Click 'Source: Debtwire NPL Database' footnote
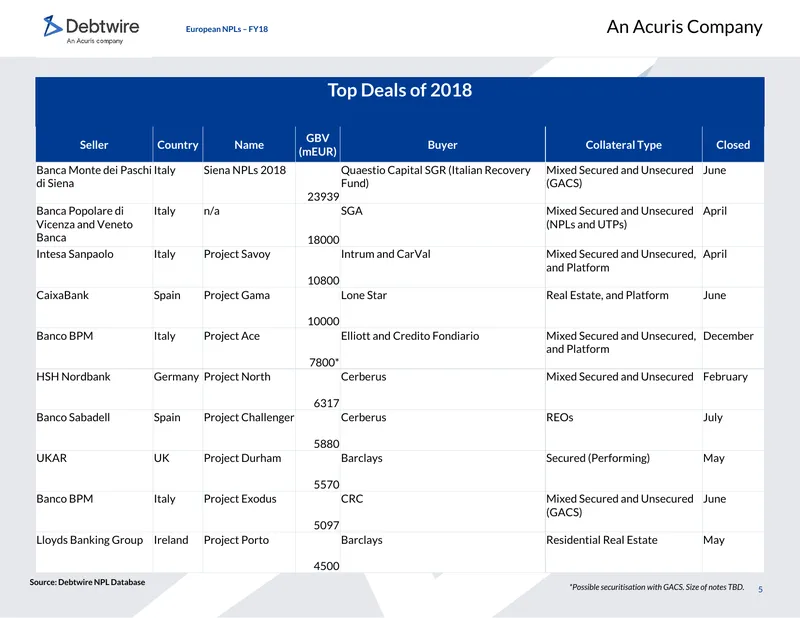This screenshot has height=618, width=800. 87,582
